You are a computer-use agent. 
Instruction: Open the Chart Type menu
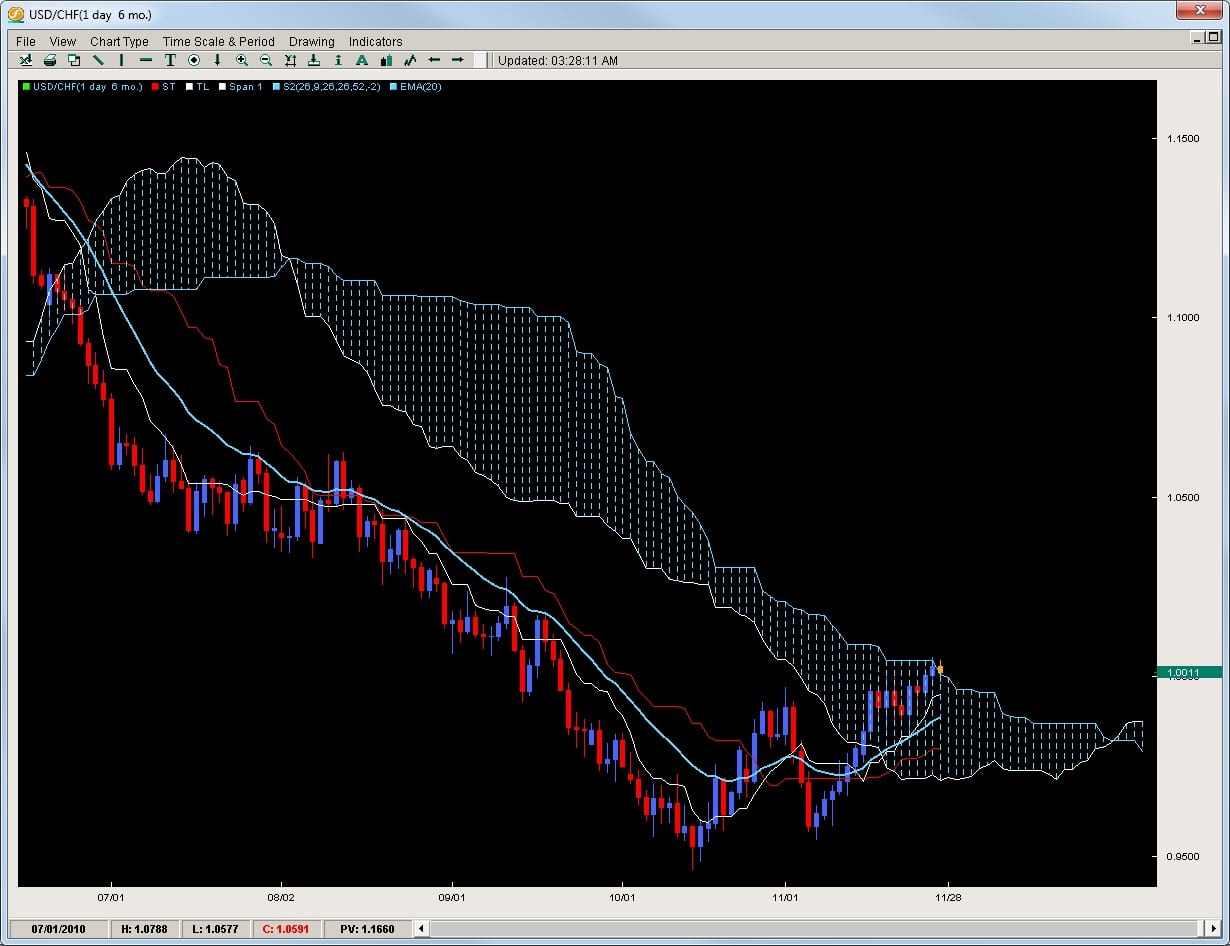[x=119, y=41]
